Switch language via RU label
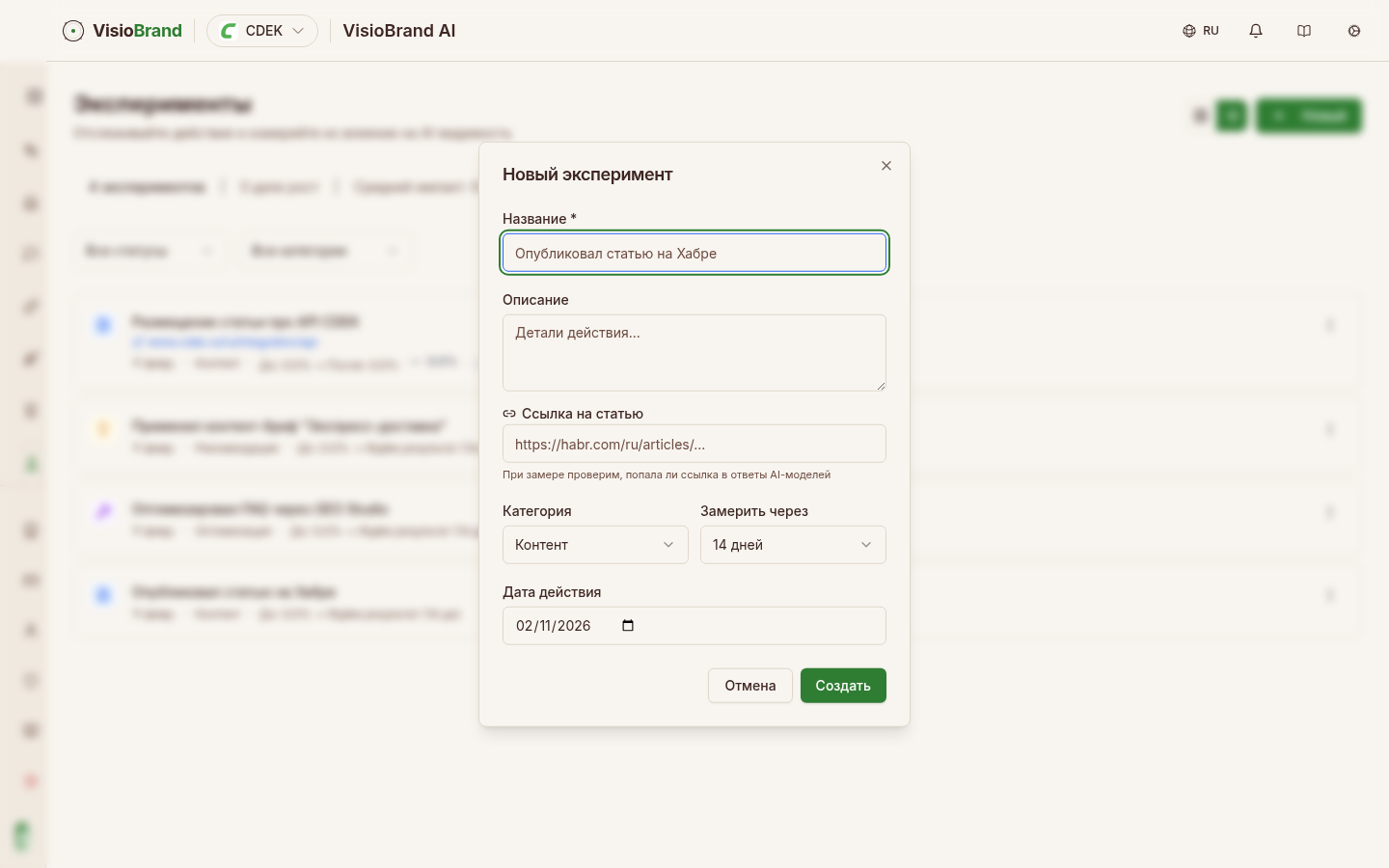 click(x=1211, y=31)
